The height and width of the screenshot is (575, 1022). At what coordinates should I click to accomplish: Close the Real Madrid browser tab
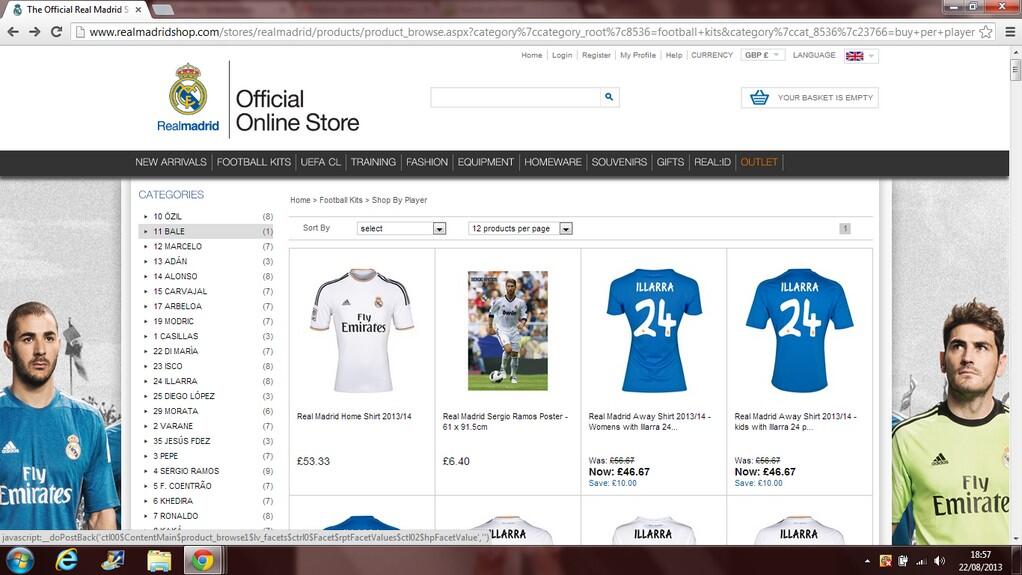pyautogui.click(x=138, y=10)
